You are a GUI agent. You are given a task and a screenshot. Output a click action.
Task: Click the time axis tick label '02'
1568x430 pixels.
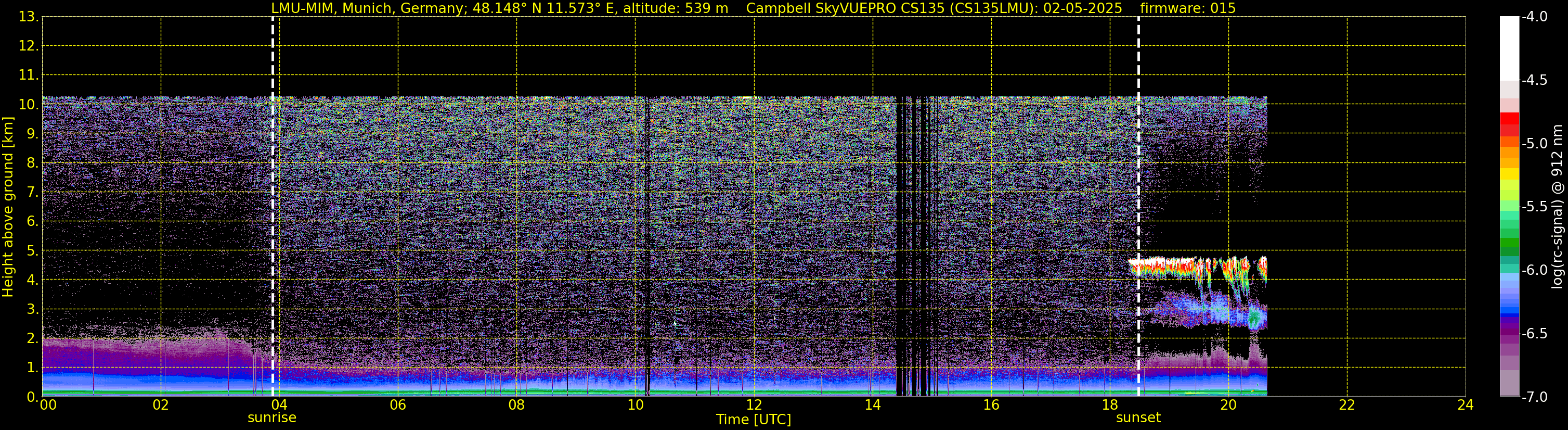click(161, 405)
